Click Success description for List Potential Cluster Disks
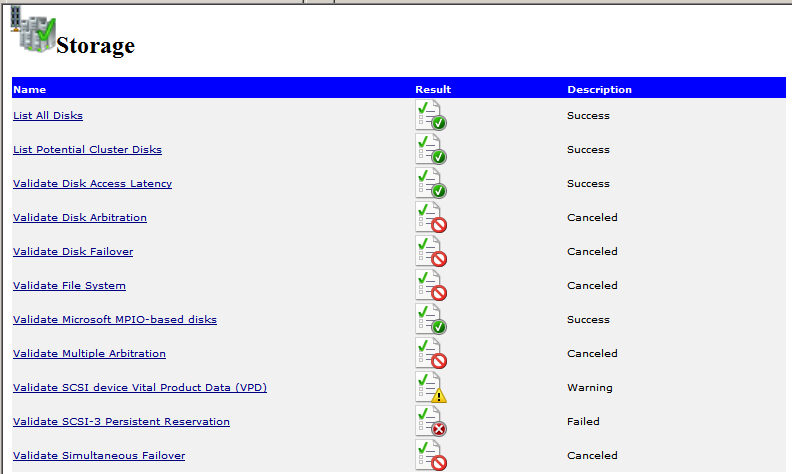792x474 pixels. coord(588,150)
